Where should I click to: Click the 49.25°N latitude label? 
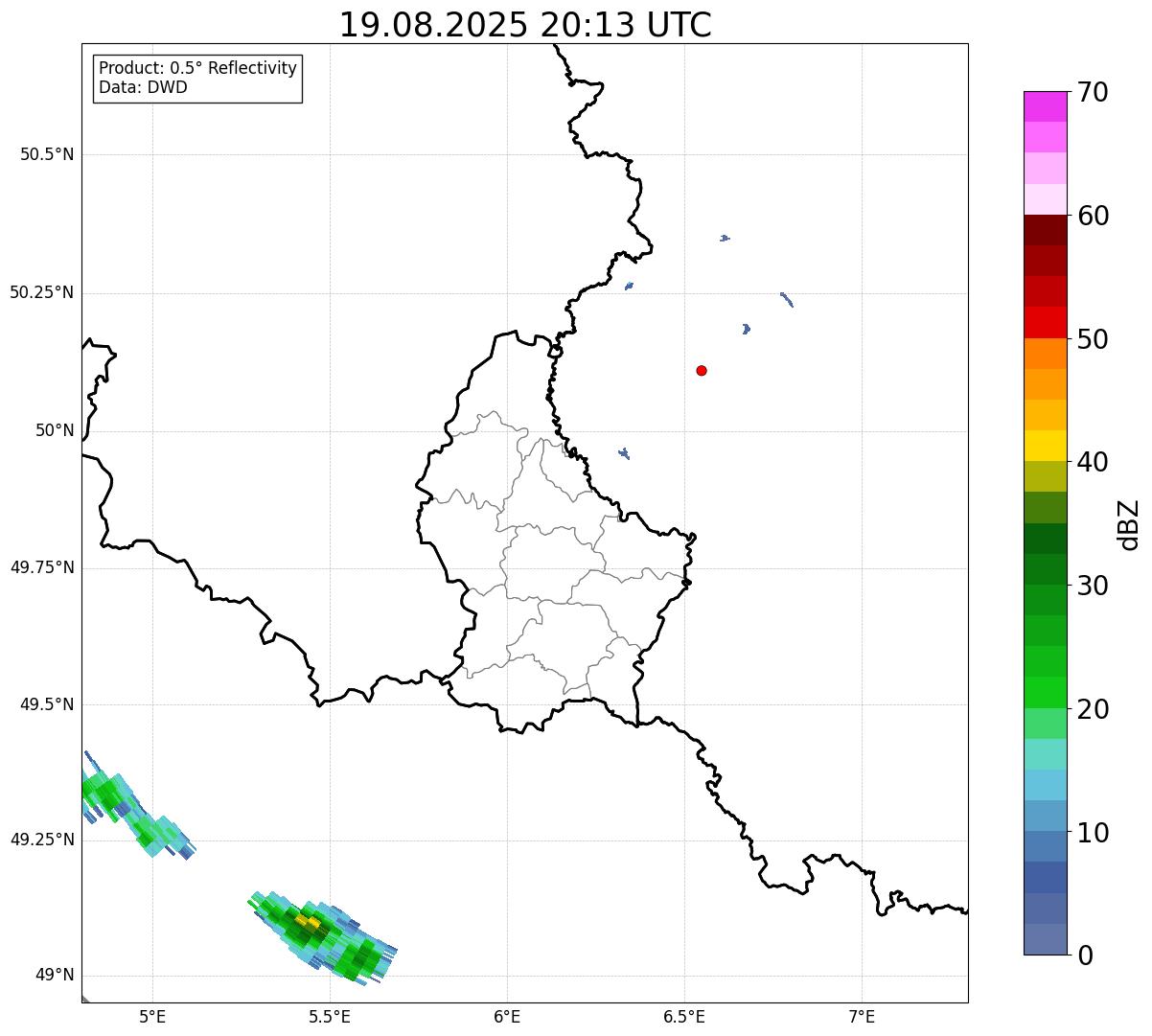(x=41, y=840)
